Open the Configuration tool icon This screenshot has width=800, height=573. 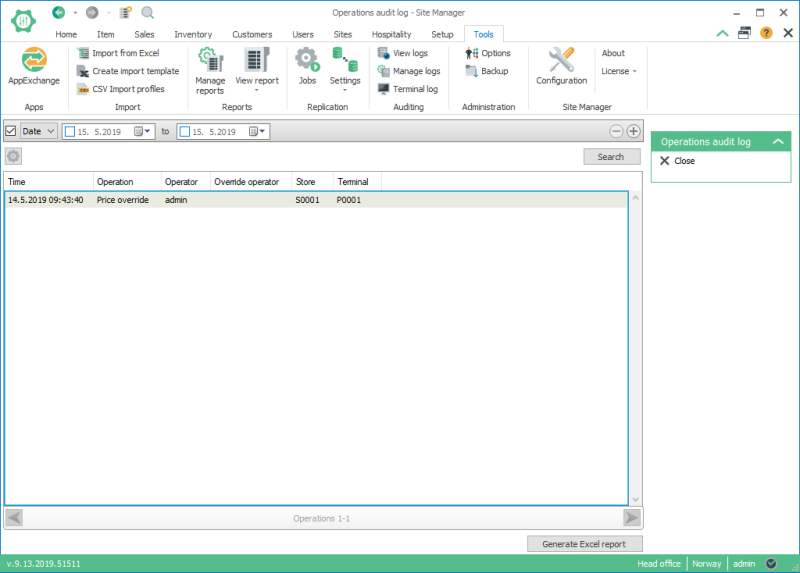click(561, 61)
